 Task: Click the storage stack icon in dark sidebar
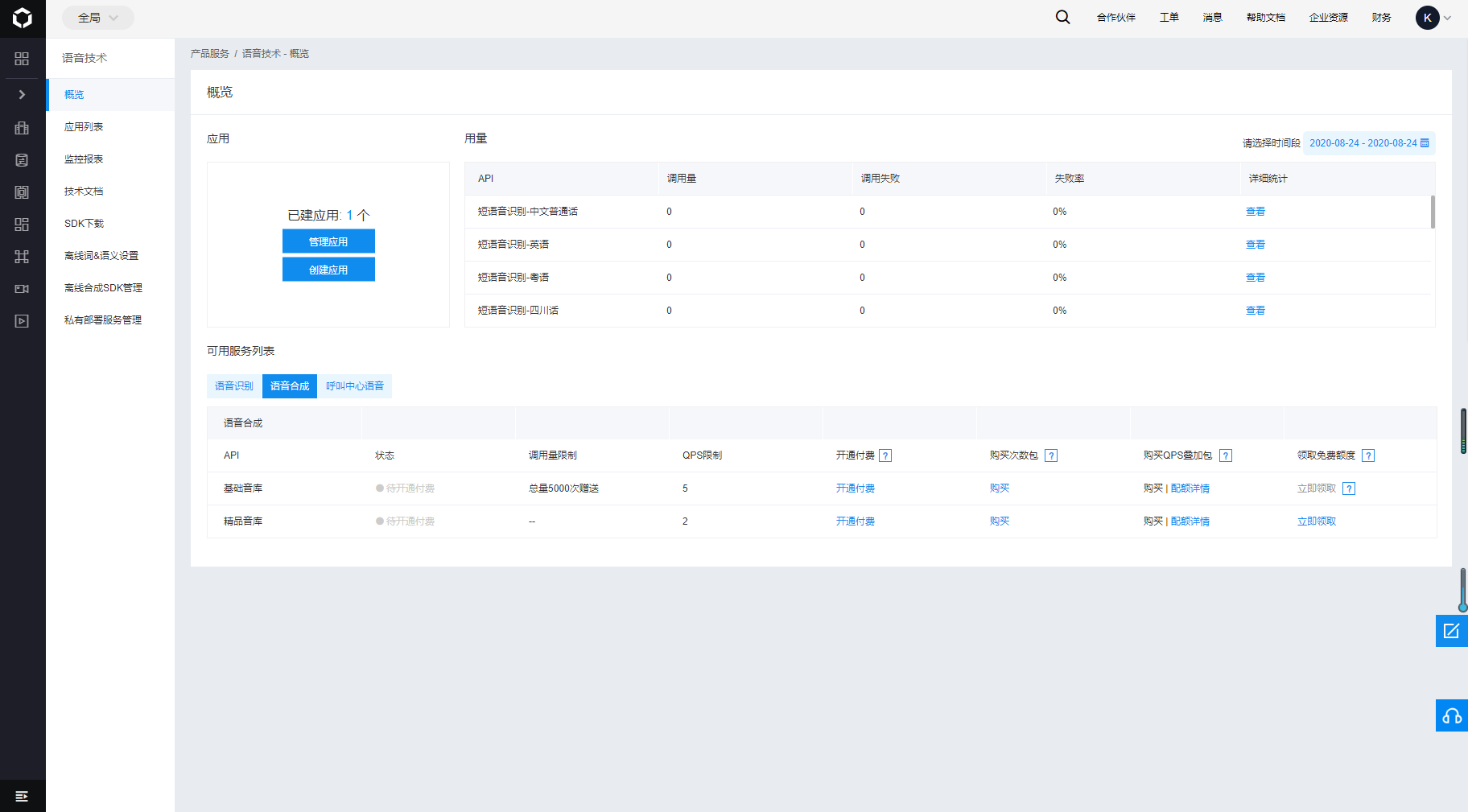[22, 192]
